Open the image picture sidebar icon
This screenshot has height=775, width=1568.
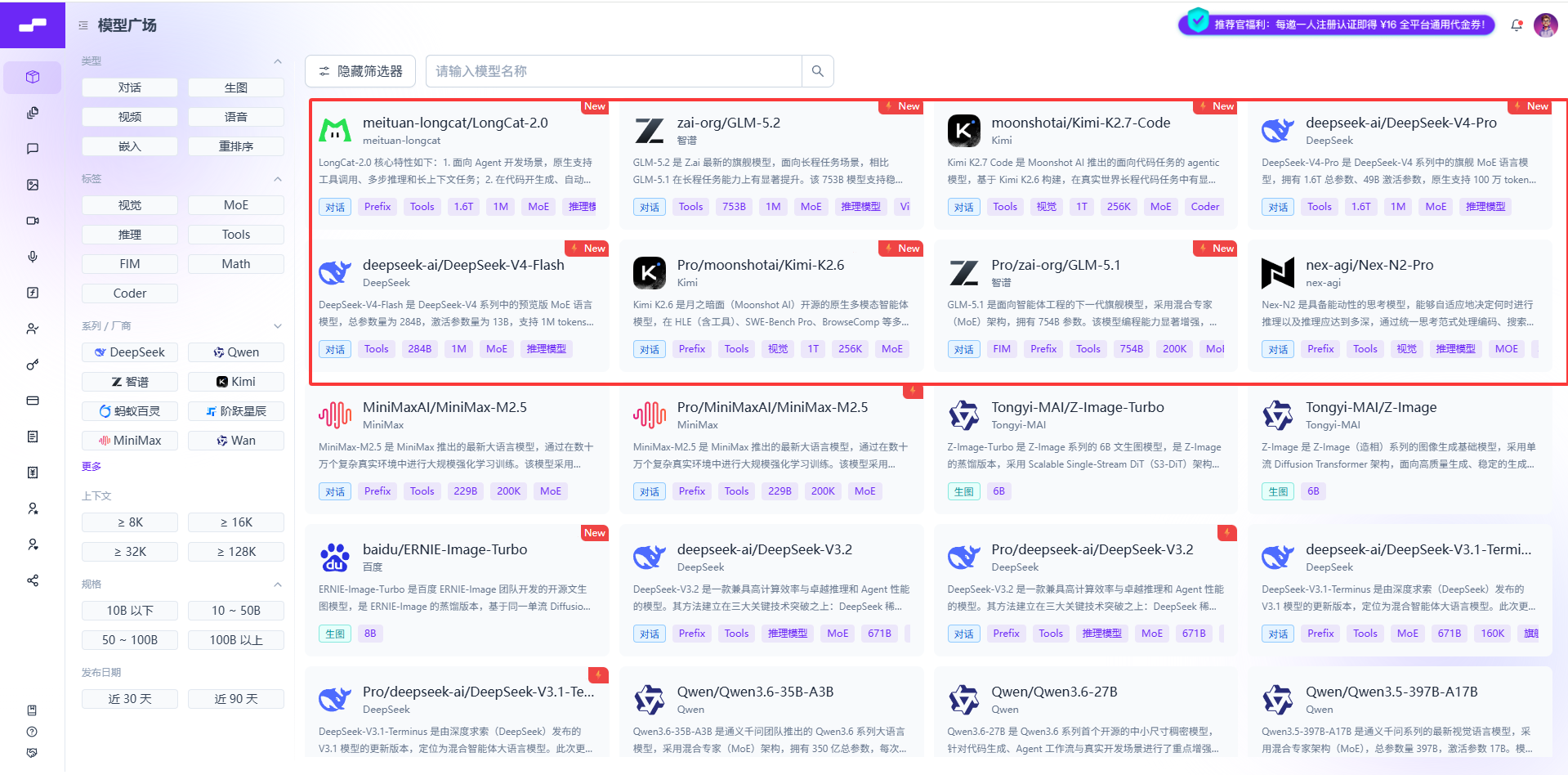coord(33,185)
